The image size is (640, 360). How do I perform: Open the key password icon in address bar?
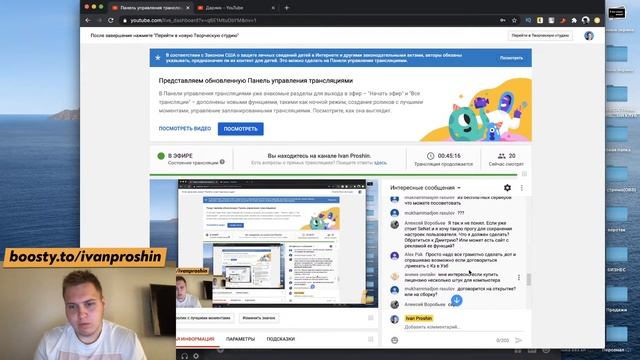click(502, 20)
